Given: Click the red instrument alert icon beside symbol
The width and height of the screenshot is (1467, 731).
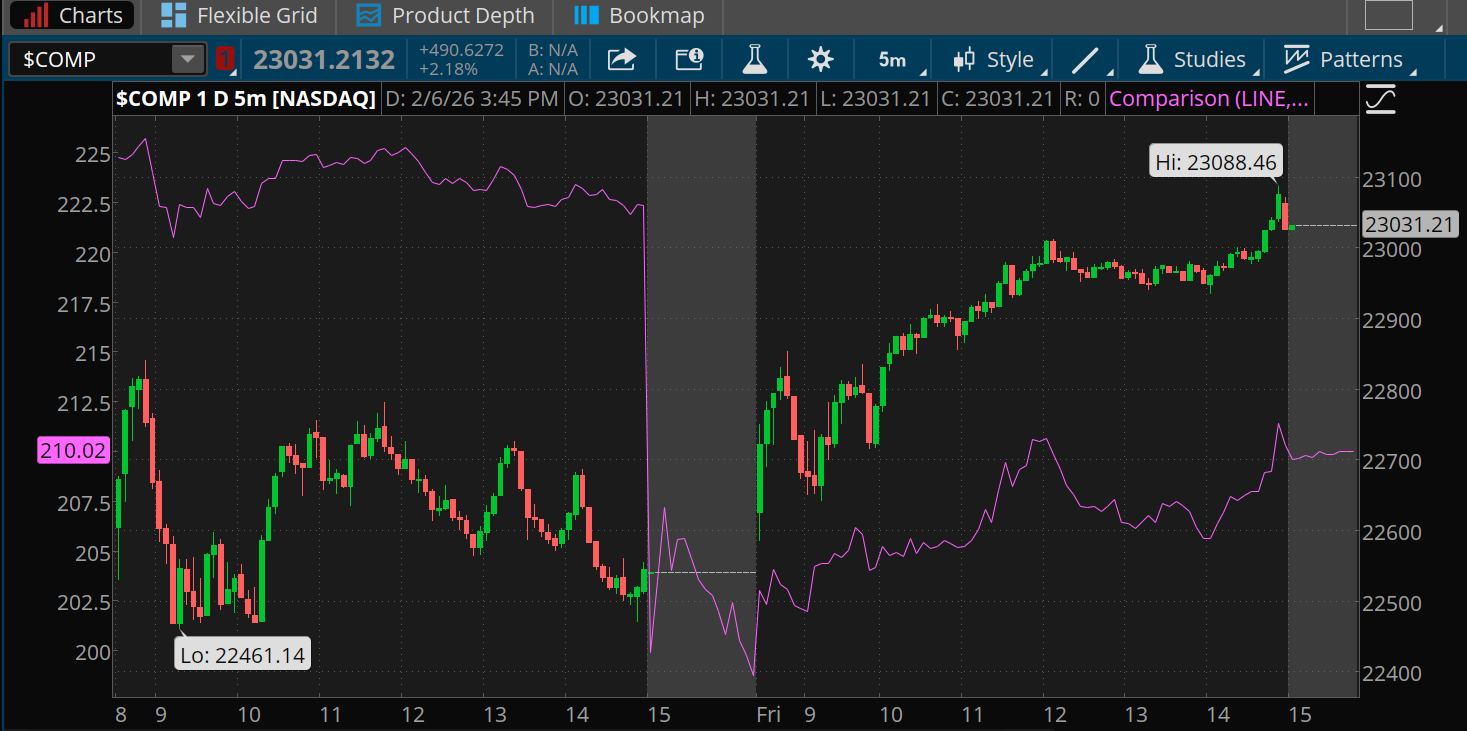Looking at the screenshot, I should [x=224, y=59].
